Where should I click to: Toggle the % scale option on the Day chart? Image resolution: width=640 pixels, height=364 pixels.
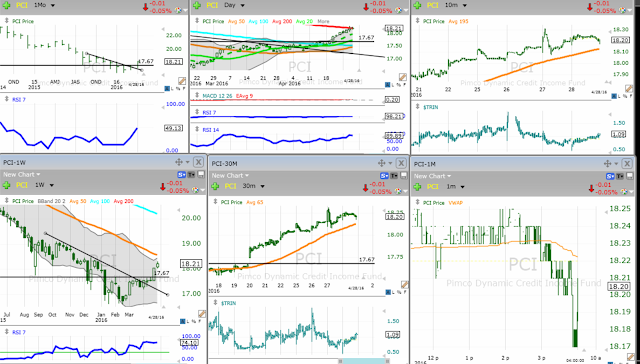pyautogui.click(x=399, y=85)
